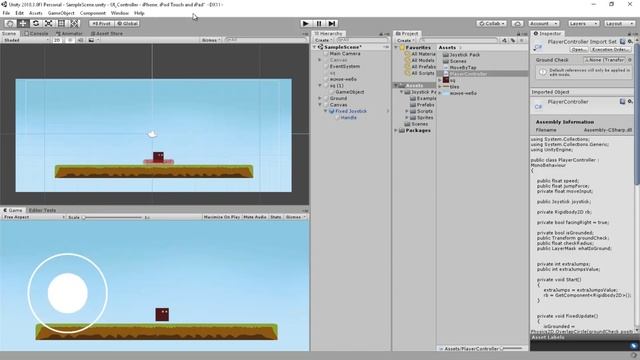Open the Free Aspect dropdown
The width and height of the screenshot is (640, 360).
[x=33, y=217]
